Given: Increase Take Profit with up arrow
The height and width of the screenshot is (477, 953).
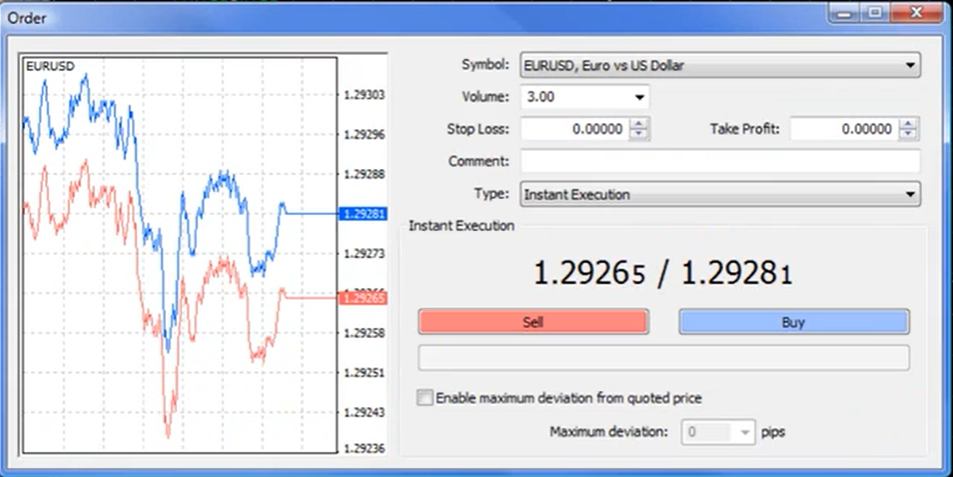Looking at the screenshot, I should pos(908,124).
